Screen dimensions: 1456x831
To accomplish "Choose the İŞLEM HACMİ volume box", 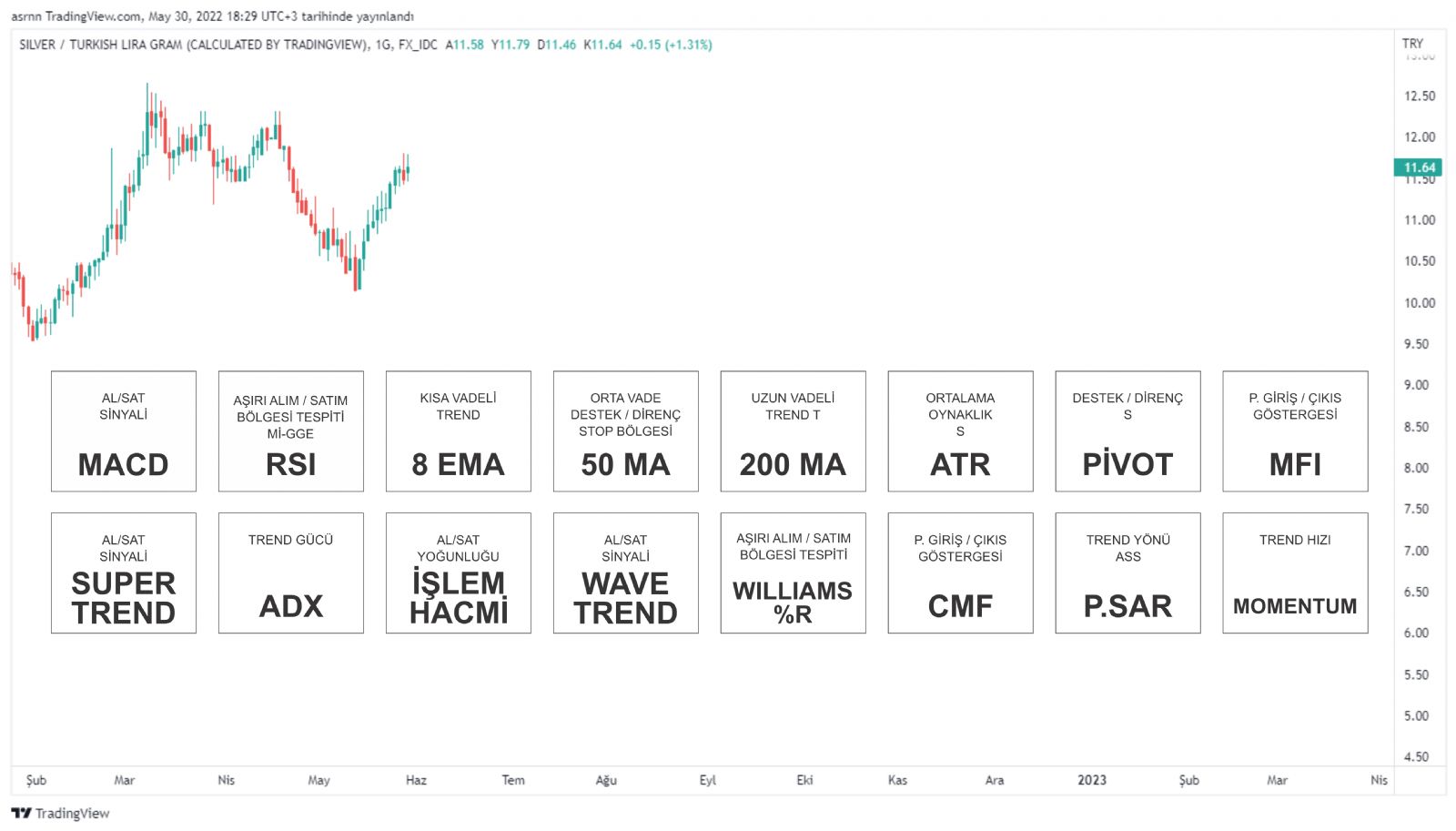I will (459, 573).
